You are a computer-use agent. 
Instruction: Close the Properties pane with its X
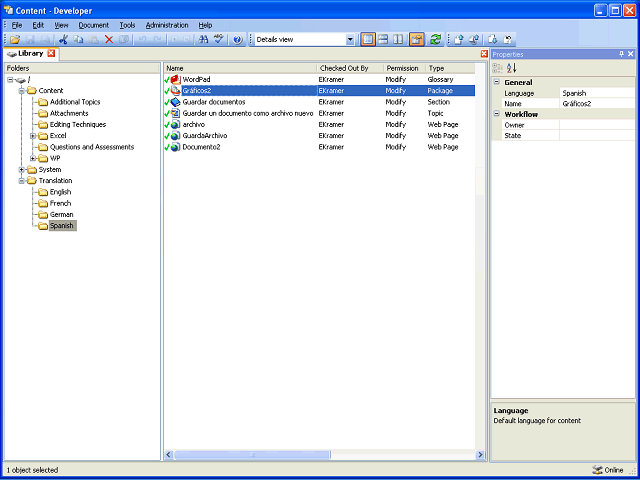point(631,54)
